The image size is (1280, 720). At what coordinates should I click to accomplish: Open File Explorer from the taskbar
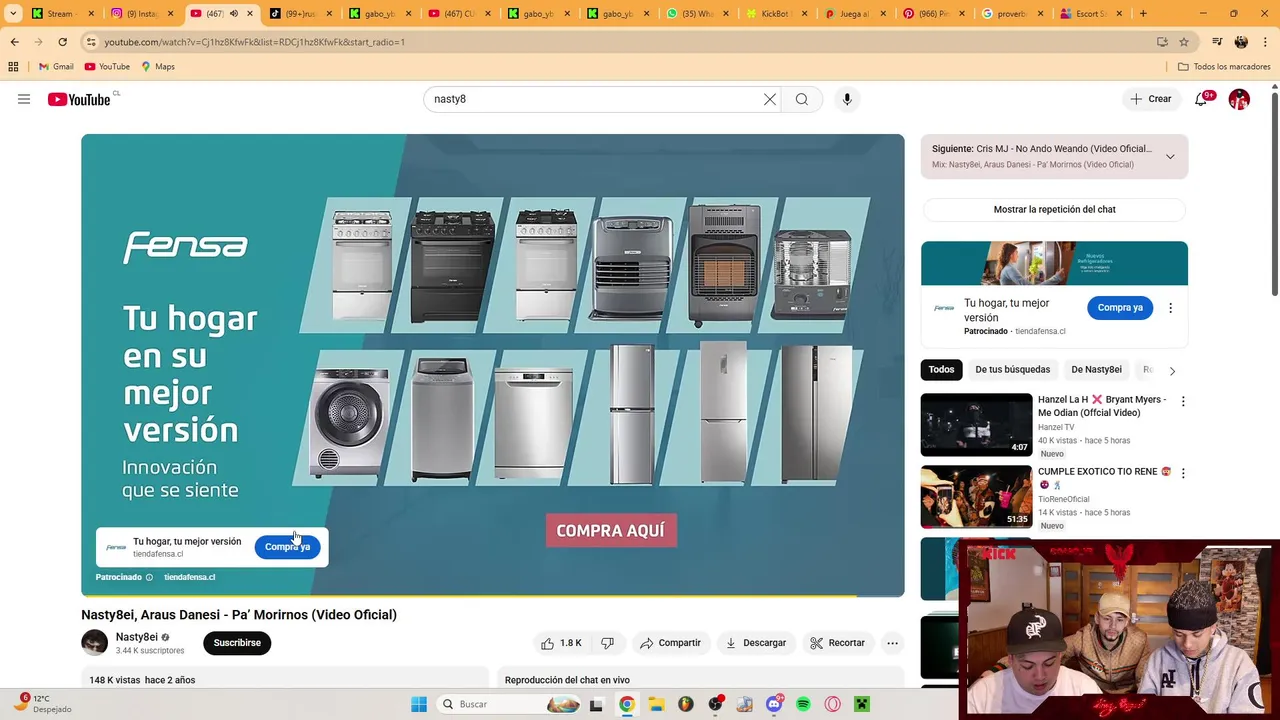pyautogui.click(x=656, y=704)
